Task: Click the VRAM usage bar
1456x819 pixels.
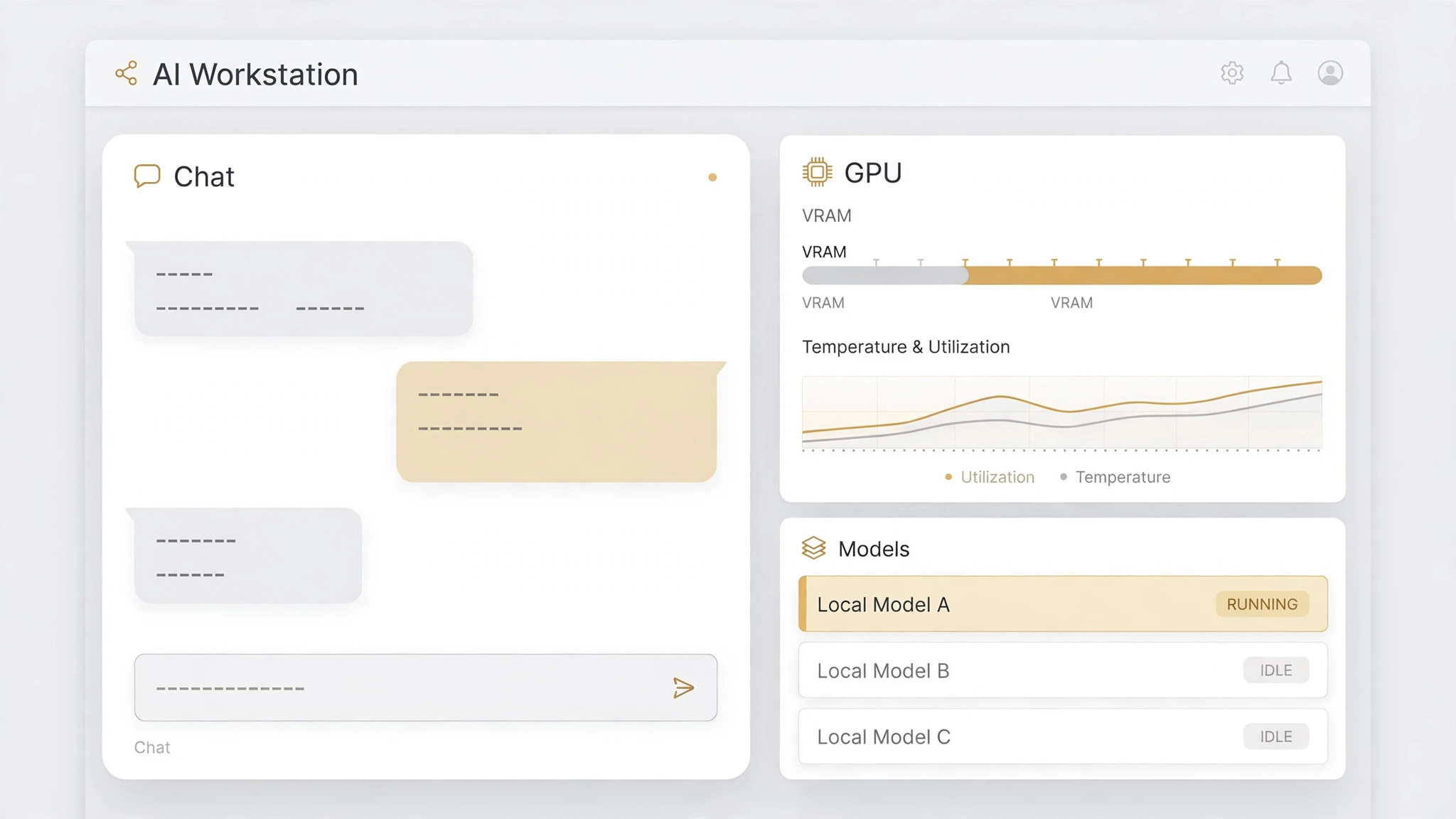Action: click(1062, 275)
